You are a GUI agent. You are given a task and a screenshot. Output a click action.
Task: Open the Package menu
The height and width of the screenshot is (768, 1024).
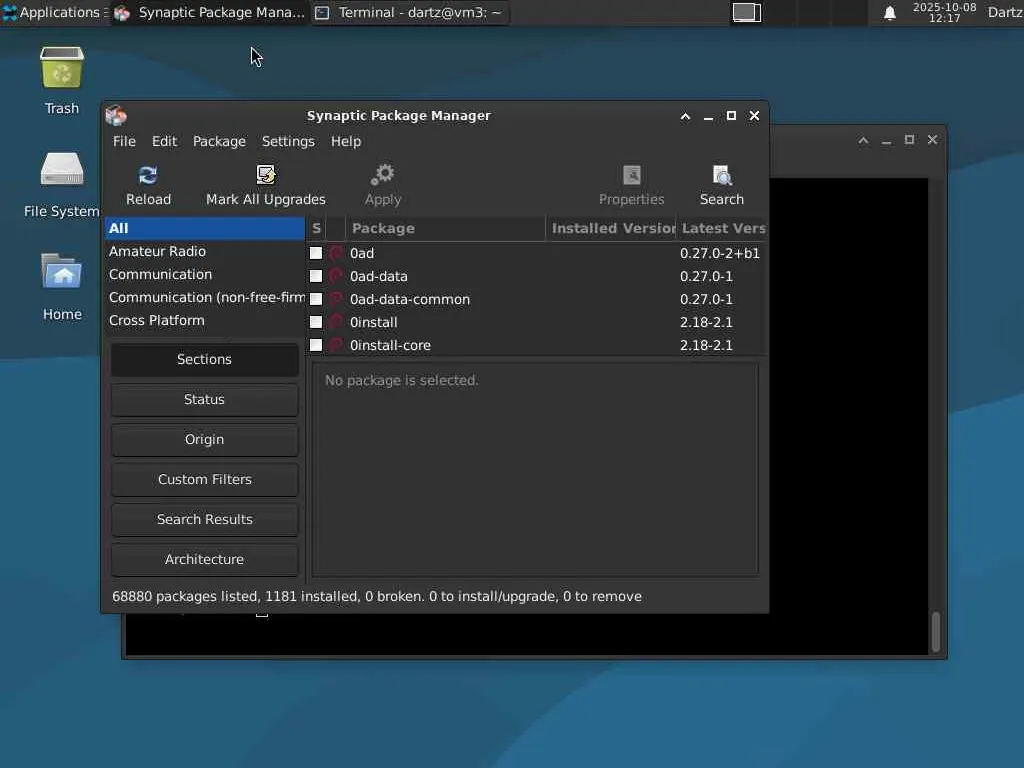coord(219,141)
